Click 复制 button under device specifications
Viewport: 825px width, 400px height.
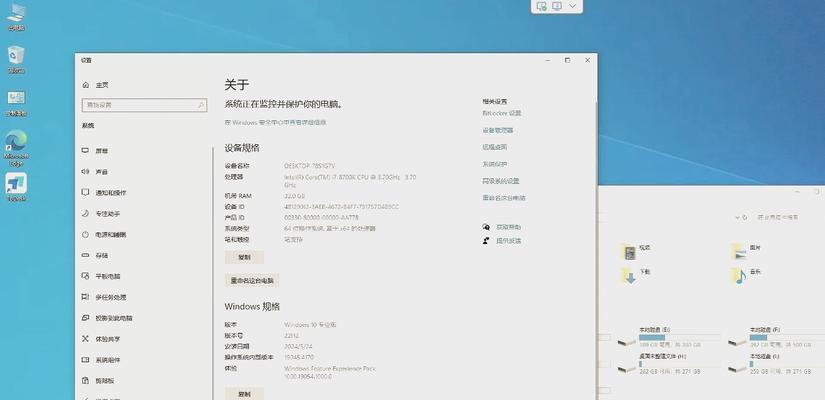pos(244,257)
